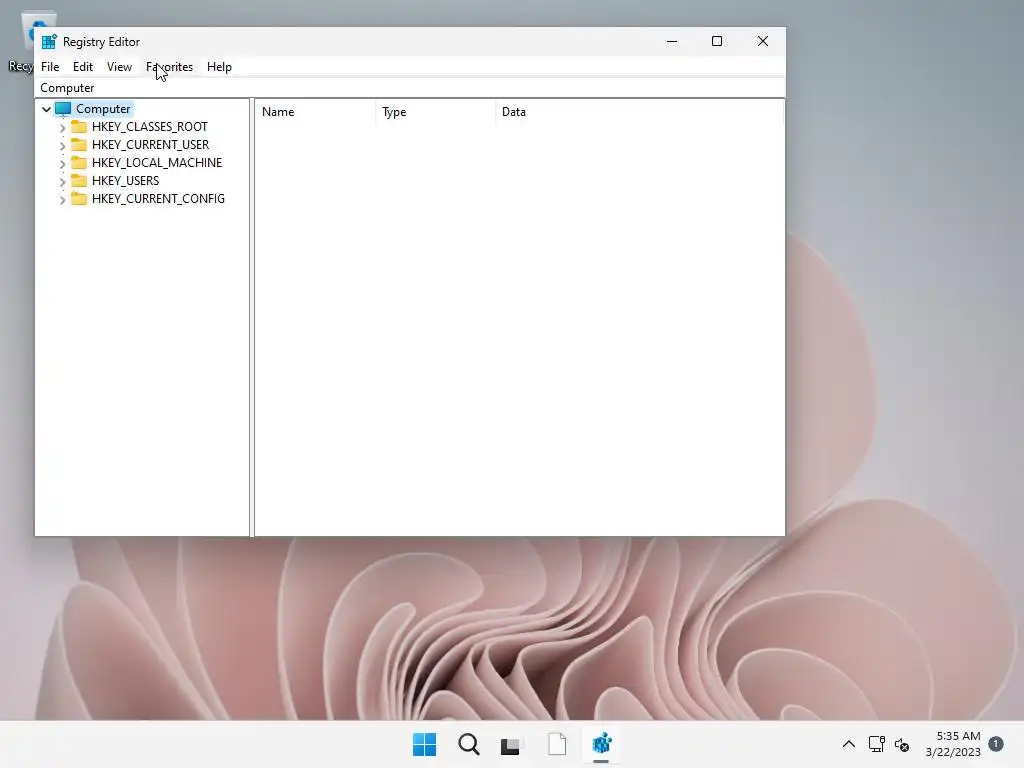Open the Edit menu

(83, 67)
